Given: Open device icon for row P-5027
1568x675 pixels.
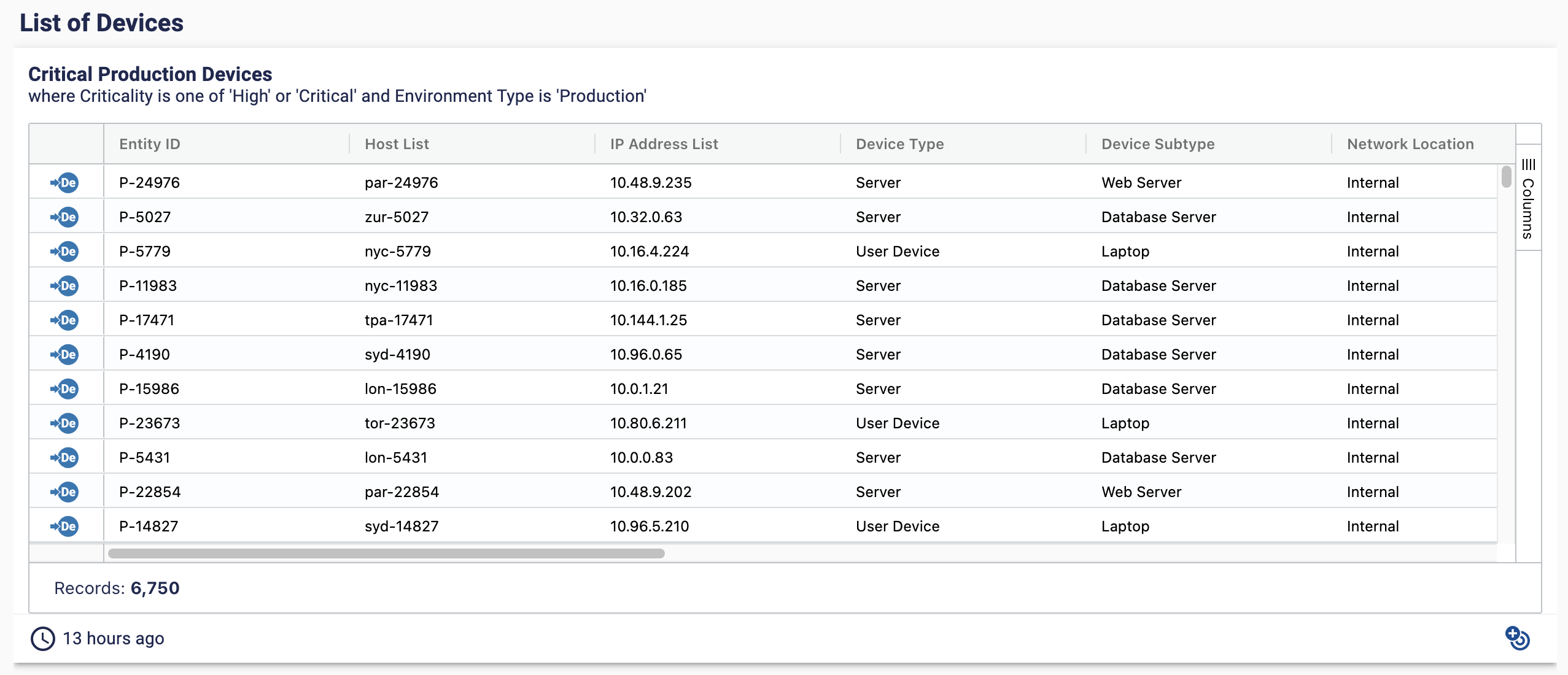Looking at the screenshot, I should click(x=64, y=217).
